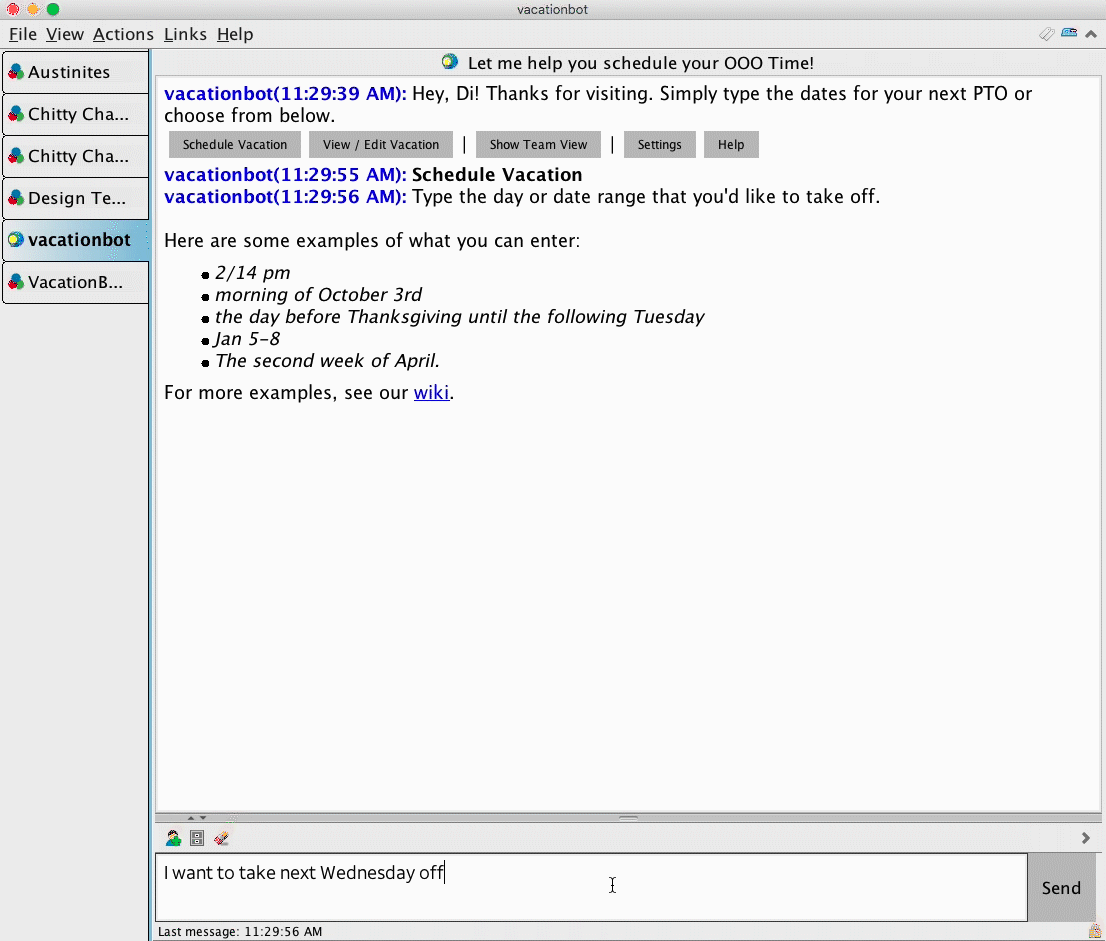
Task: Open the File menu
Action: pos(23,34)
